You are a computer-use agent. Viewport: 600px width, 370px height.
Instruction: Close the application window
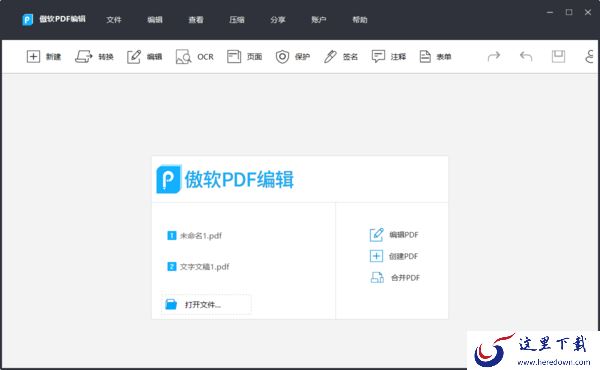coord(588,12)
